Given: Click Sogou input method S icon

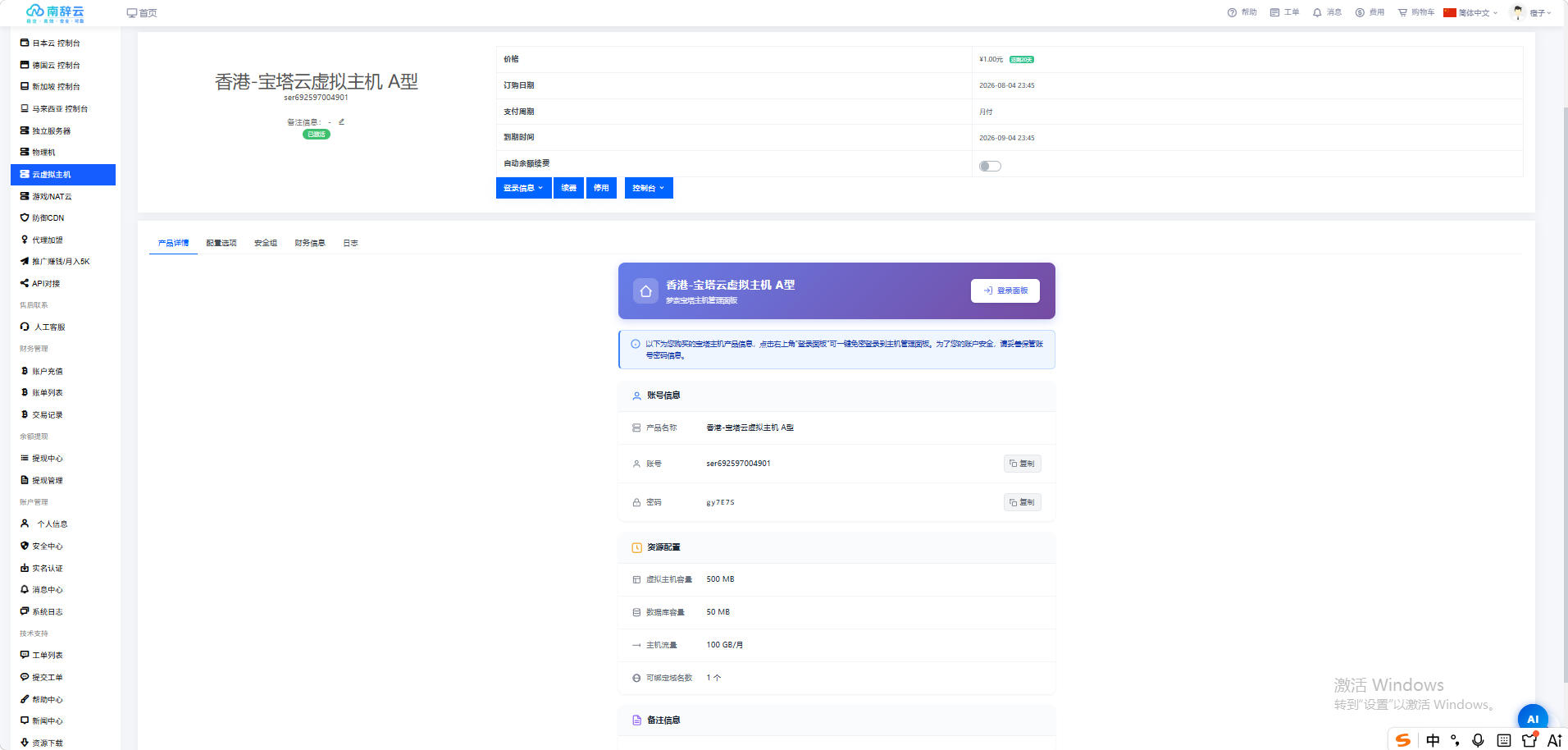Looking at the screenshot, I should coord(1403,740).
